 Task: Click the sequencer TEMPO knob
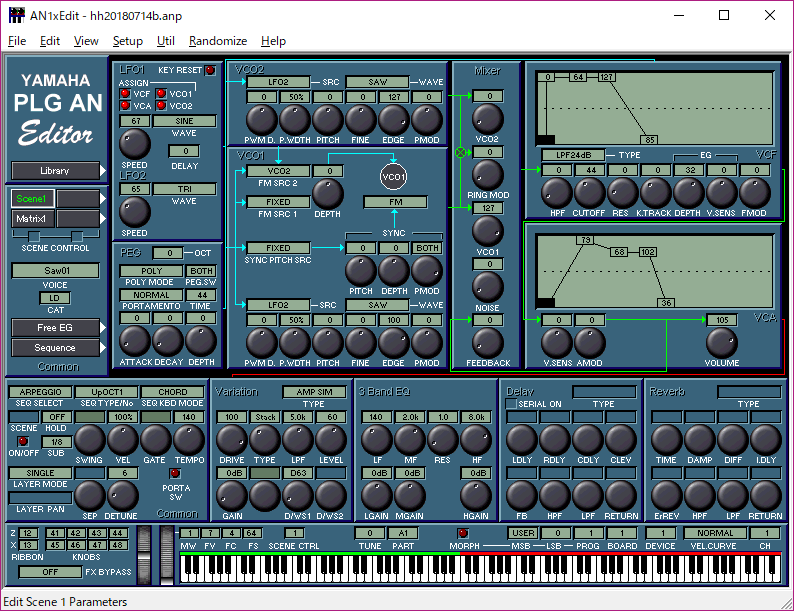(x=188, y=440)
